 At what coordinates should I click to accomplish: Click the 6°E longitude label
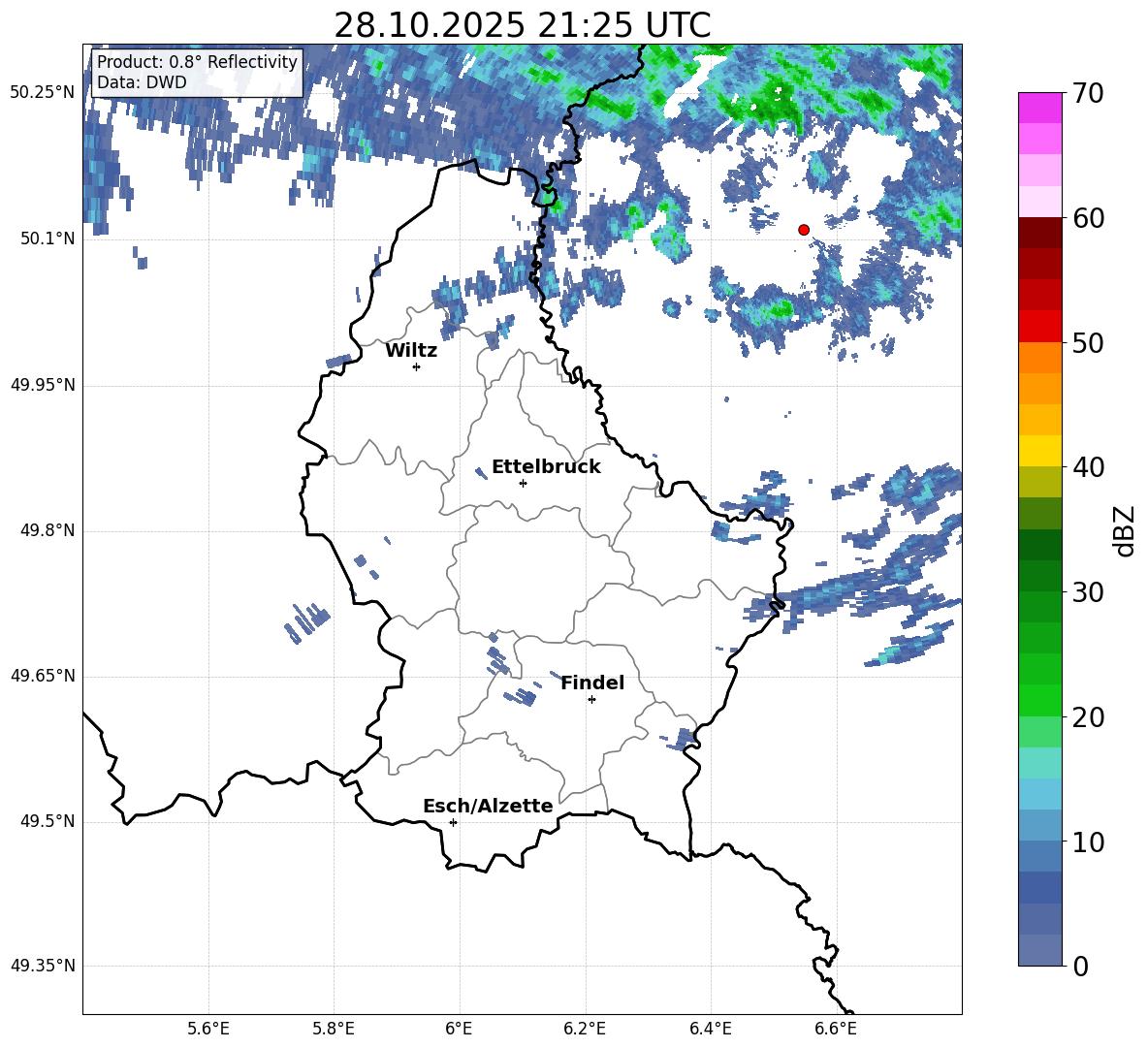tap(459, 1029)
